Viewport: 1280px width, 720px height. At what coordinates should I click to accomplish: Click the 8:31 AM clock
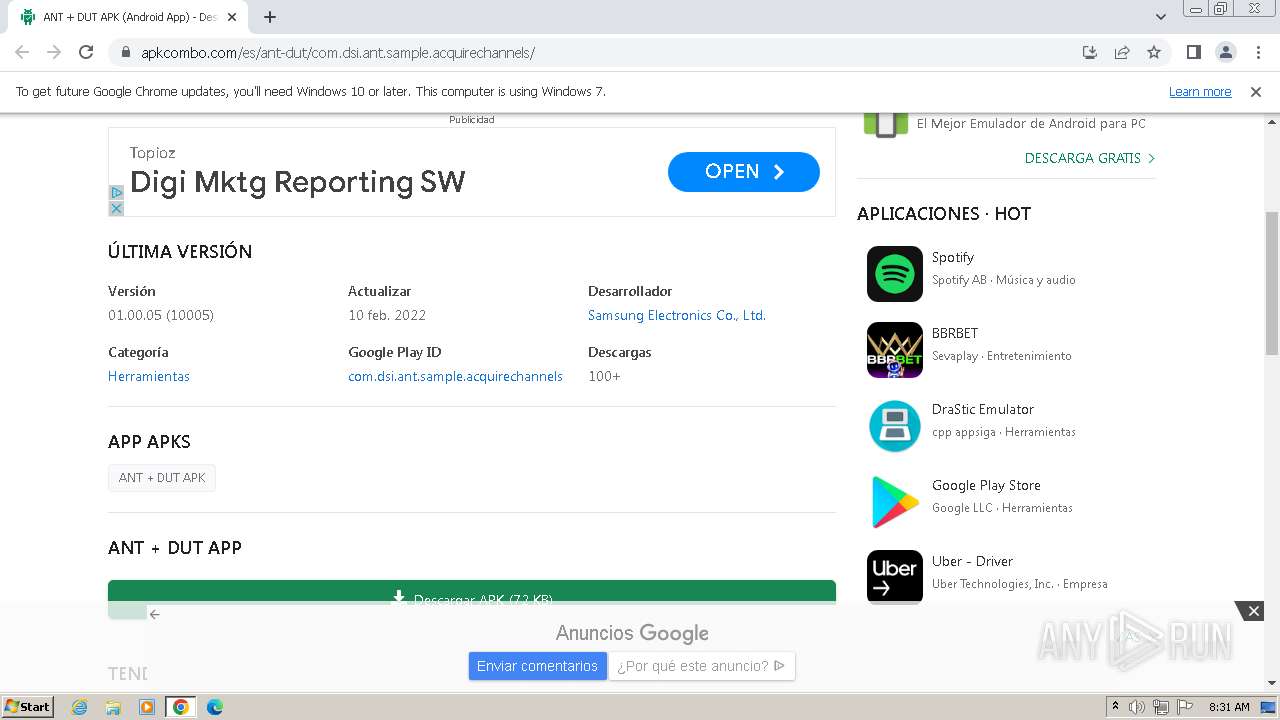(1229, 707)
